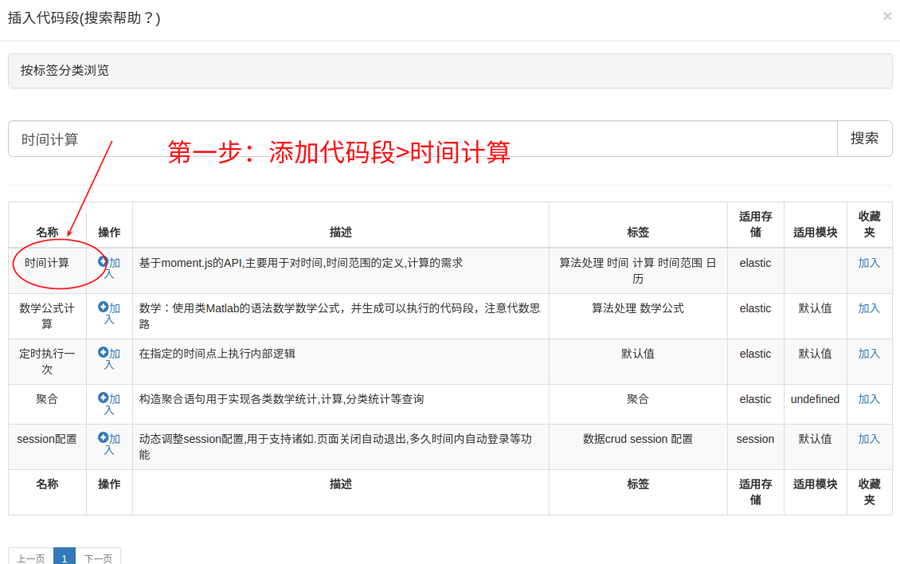Add 定时执行一次 to favorites via 加入 link
Viewport: 900px width, 564px height.
pyautogui.click(x=868, y=354)
